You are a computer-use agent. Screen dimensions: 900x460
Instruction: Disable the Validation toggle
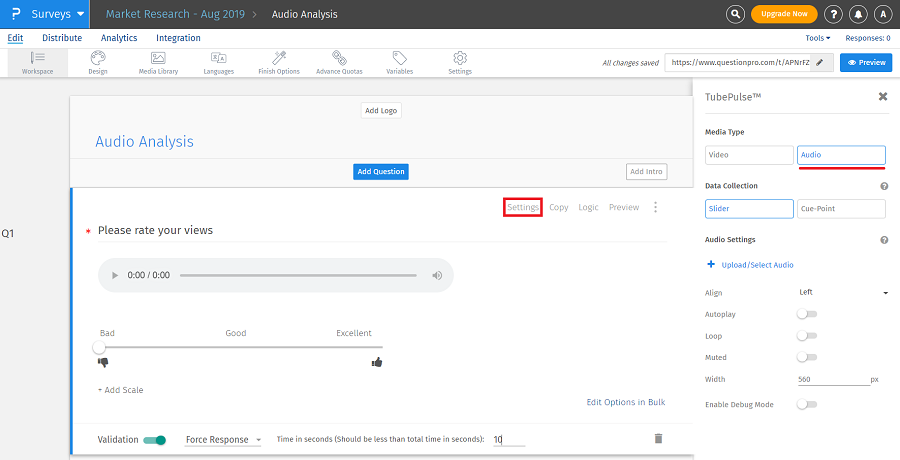(155, 440)
